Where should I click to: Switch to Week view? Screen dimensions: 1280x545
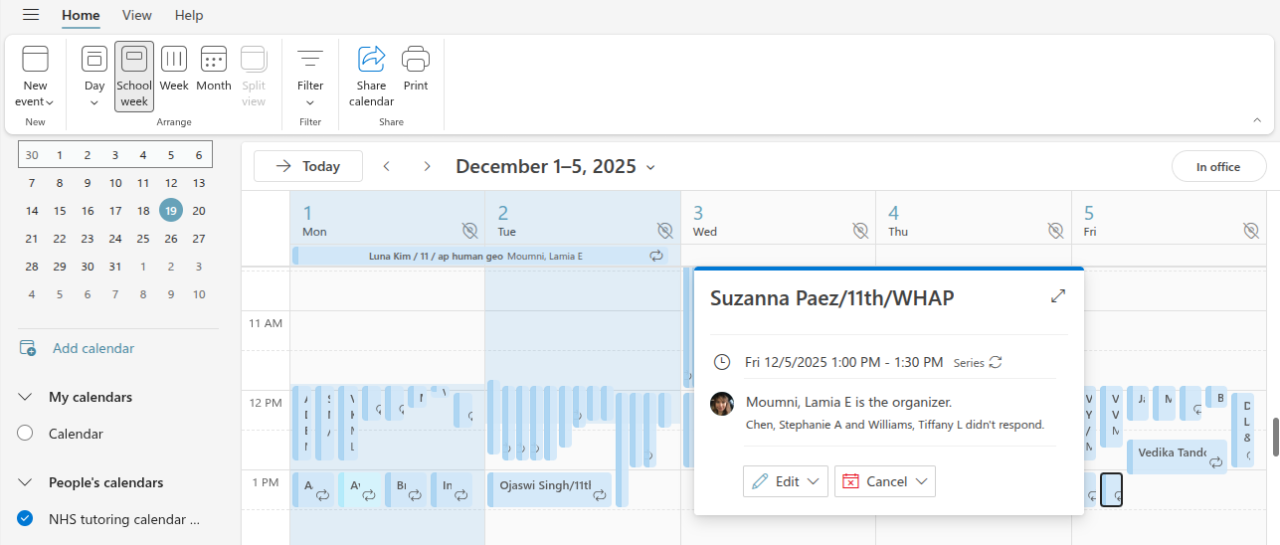pyautogui.click(x=174, y=69)
